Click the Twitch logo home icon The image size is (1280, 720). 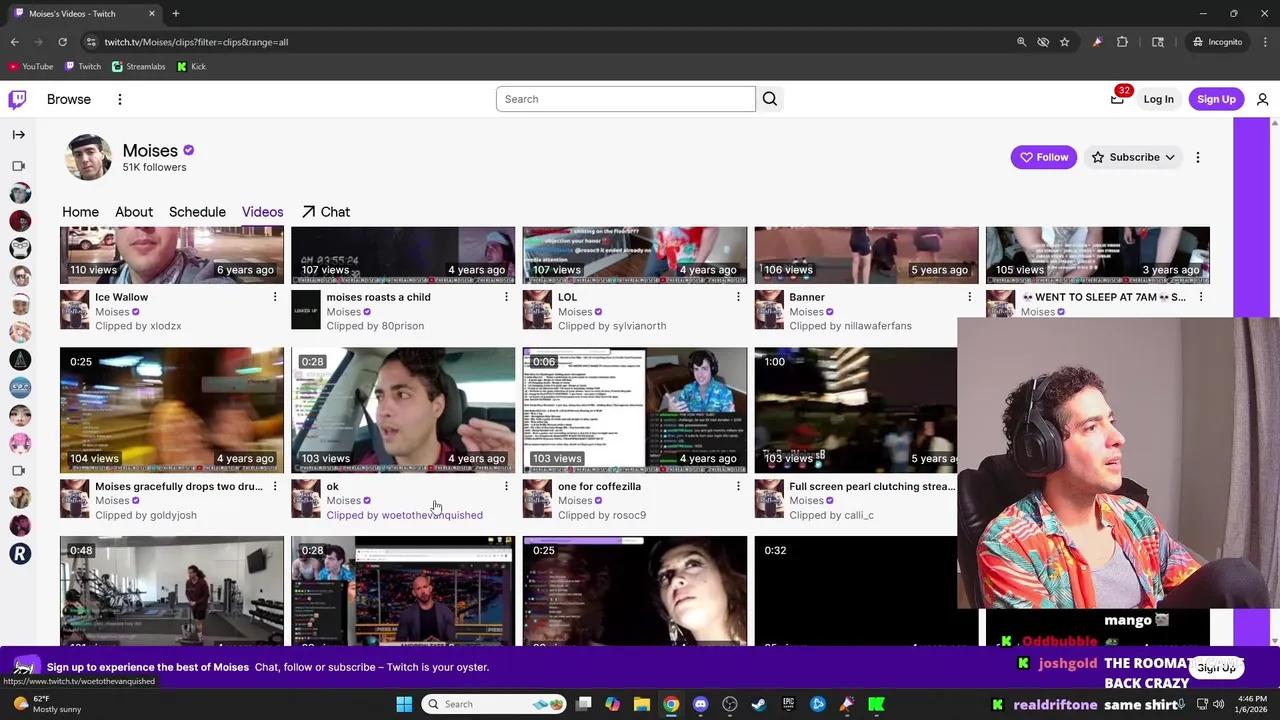[17, 99]
